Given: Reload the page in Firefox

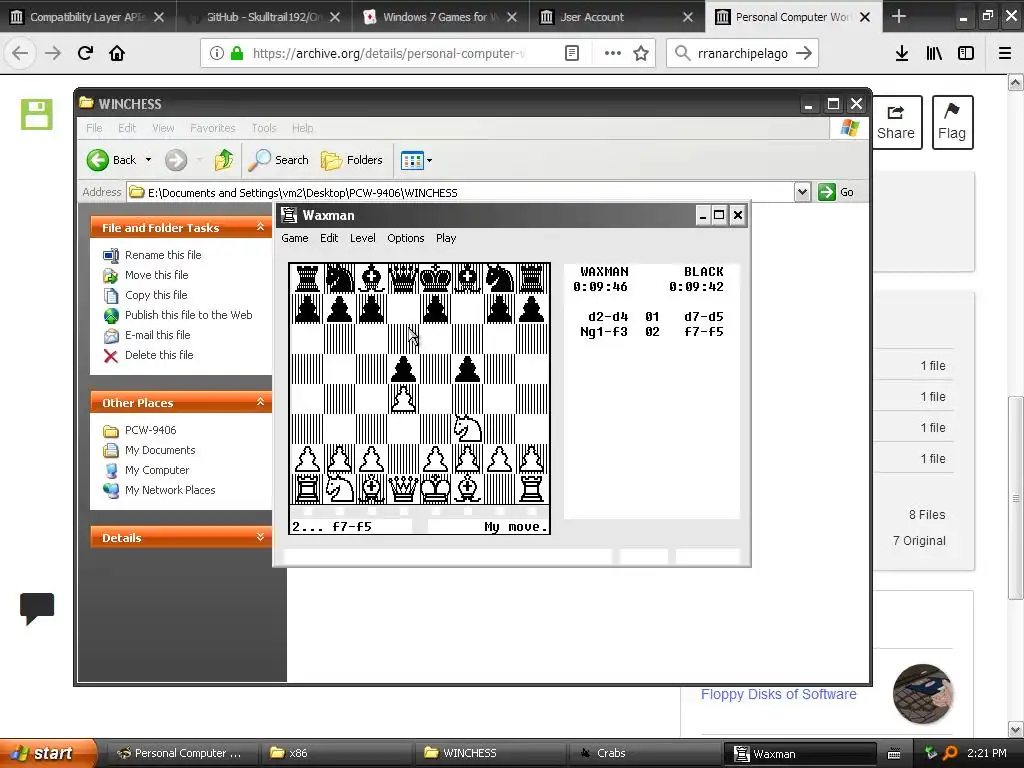Looking at the screenshot, I should point(85,54).
